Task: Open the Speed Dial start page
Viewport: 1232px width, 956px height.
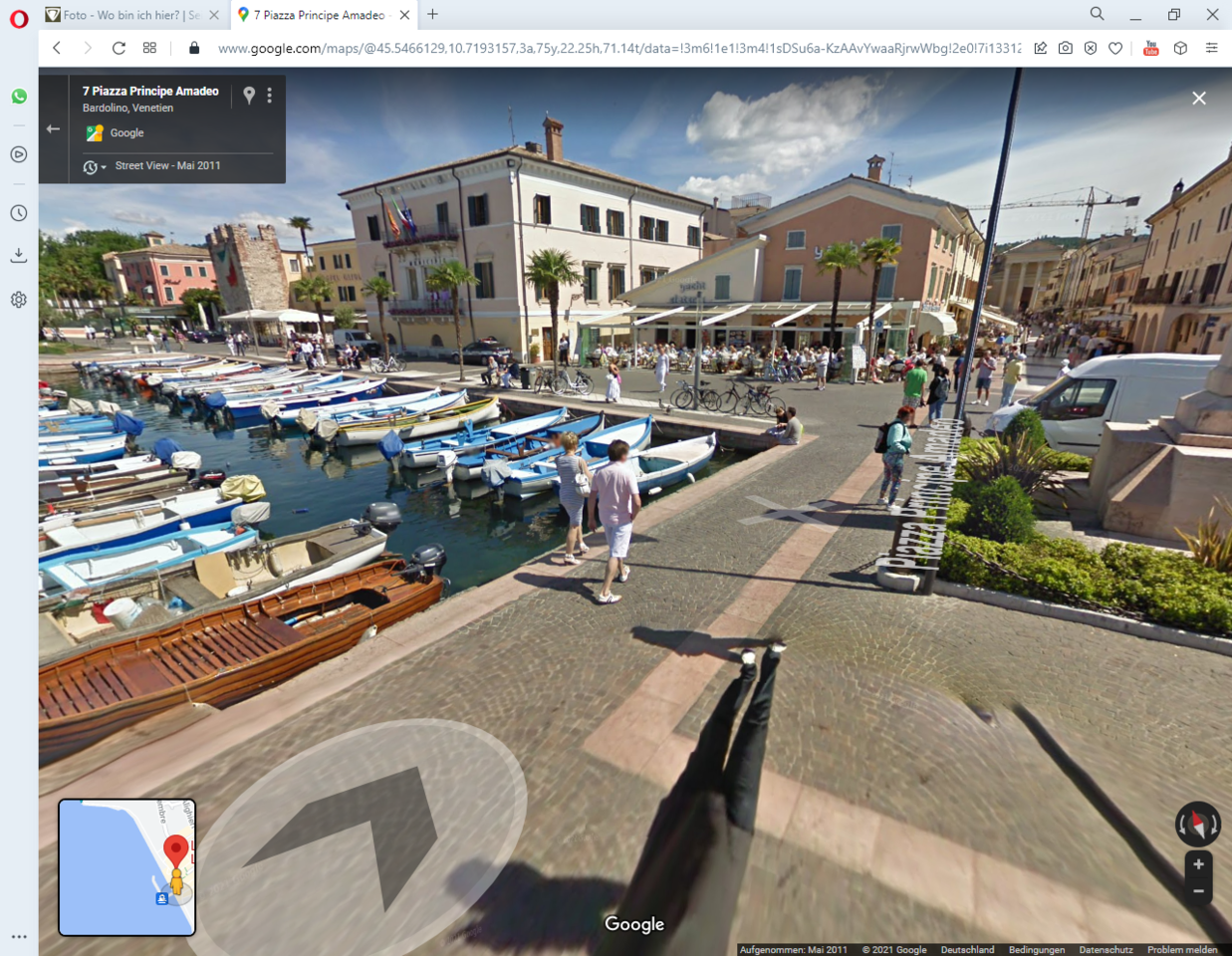Action: click(149, 48)
